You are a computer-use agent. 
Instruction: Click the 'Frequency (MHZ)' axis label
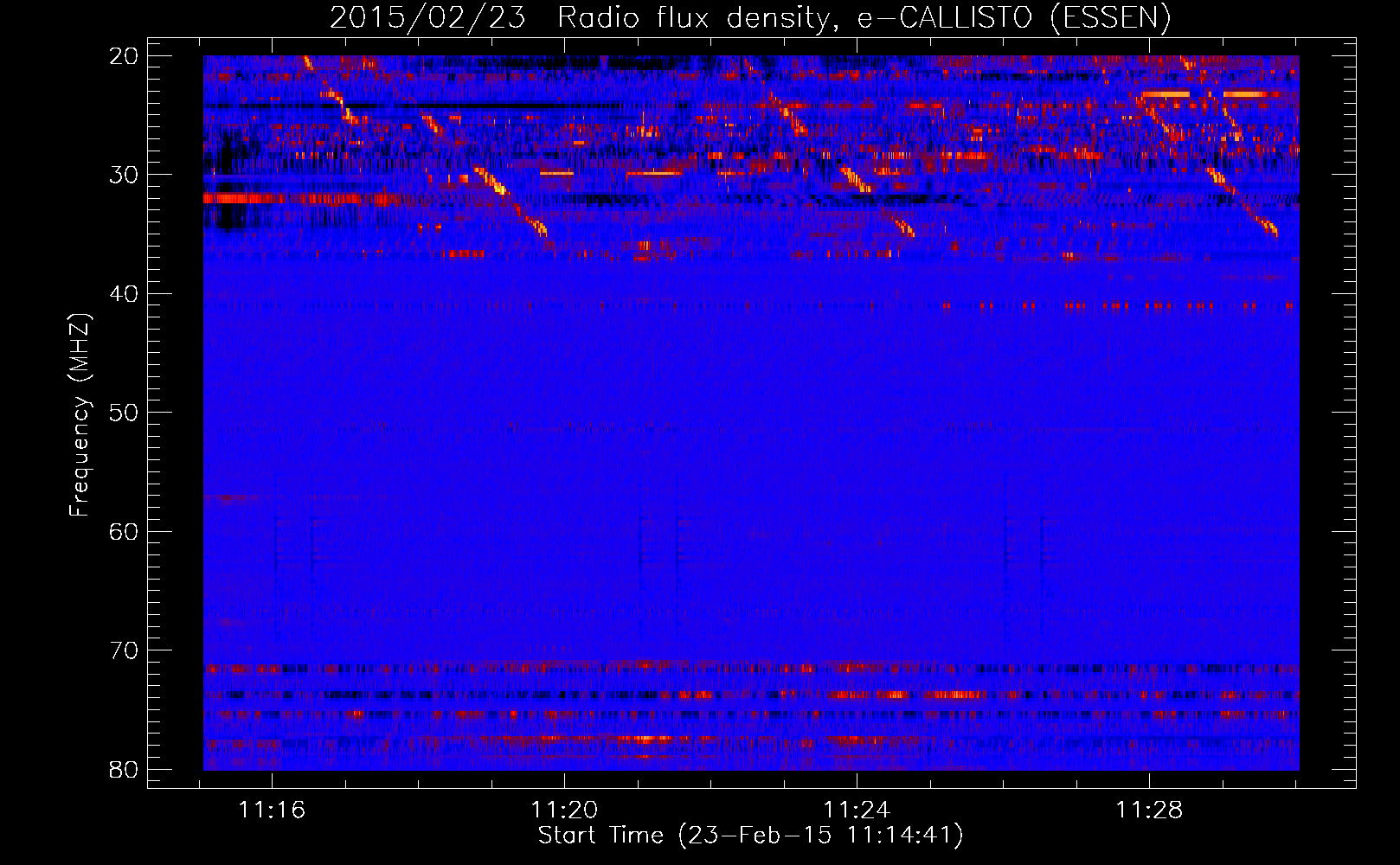coord(80,415)
